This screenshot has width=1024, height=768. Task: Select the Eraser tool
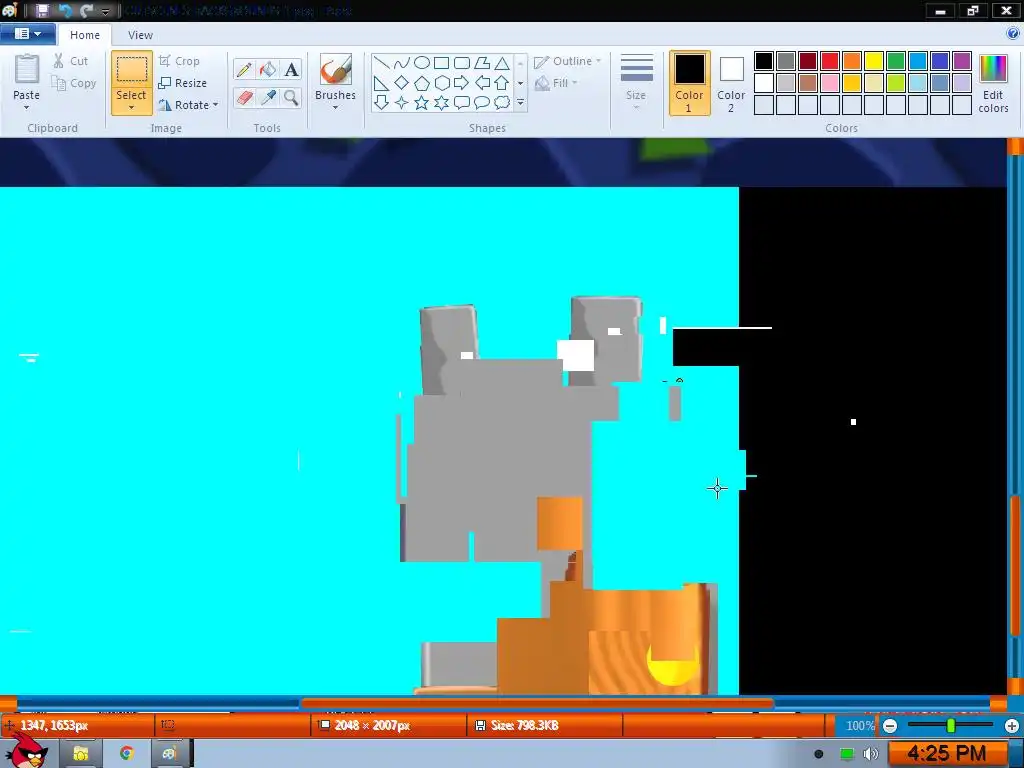244,98
